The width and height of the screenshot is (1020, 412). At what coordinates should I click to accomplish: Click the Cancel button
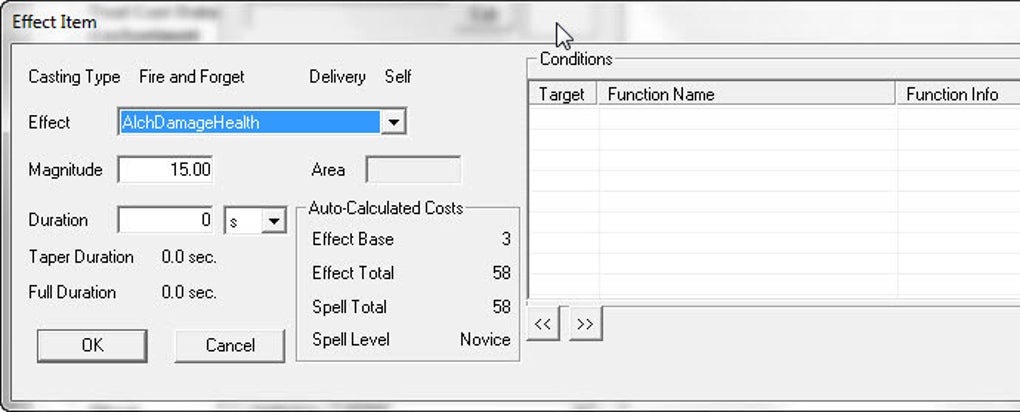click(x=230, y=345)
